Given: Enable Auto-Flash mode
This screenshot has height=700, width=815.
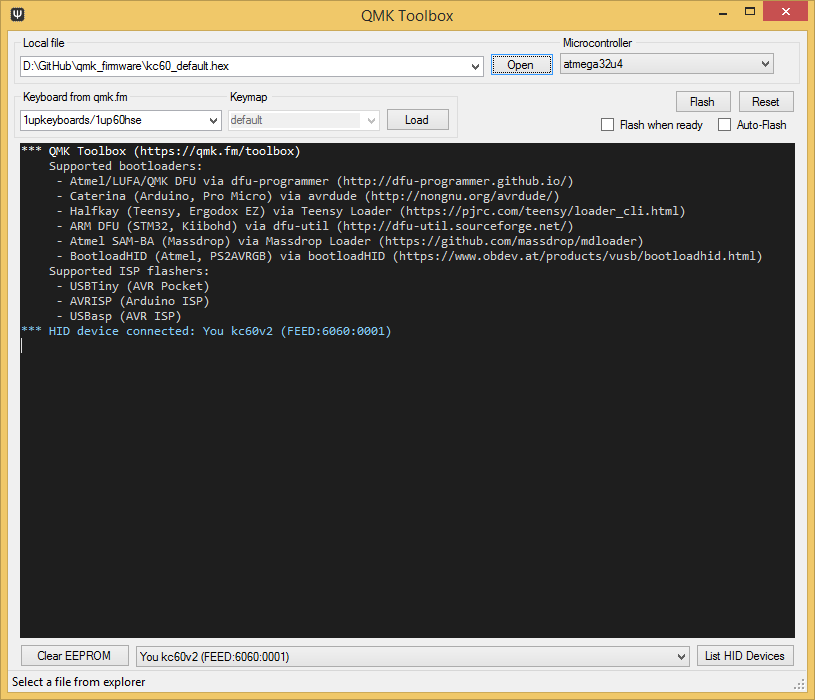Looking at the screenshot, I should [x=724, y=124].
